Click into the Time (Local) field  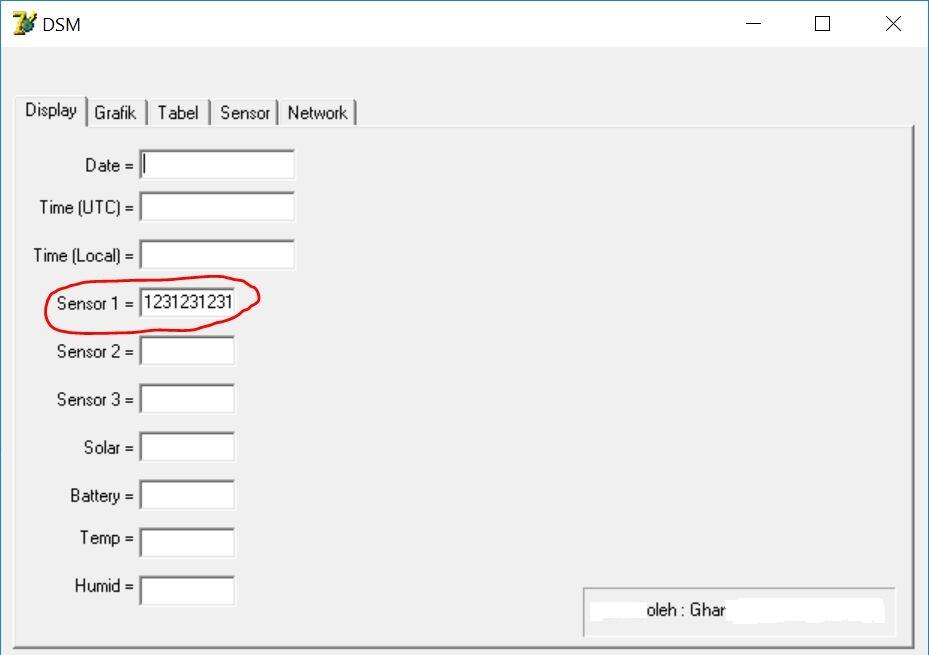(217, 255)
